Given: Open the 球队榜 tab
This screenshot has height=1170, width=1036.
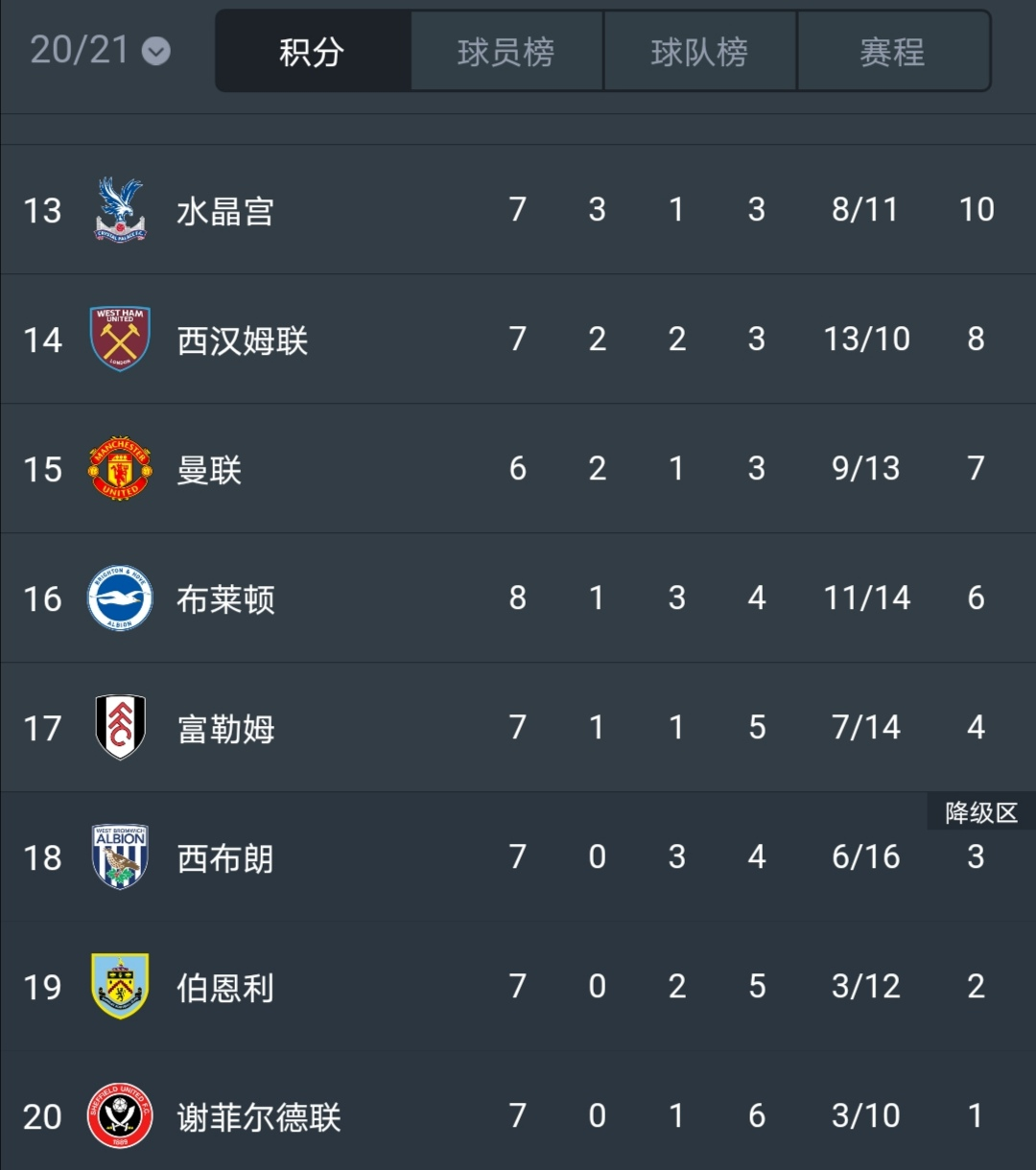Looking at the screenshot, I should 700,52.
